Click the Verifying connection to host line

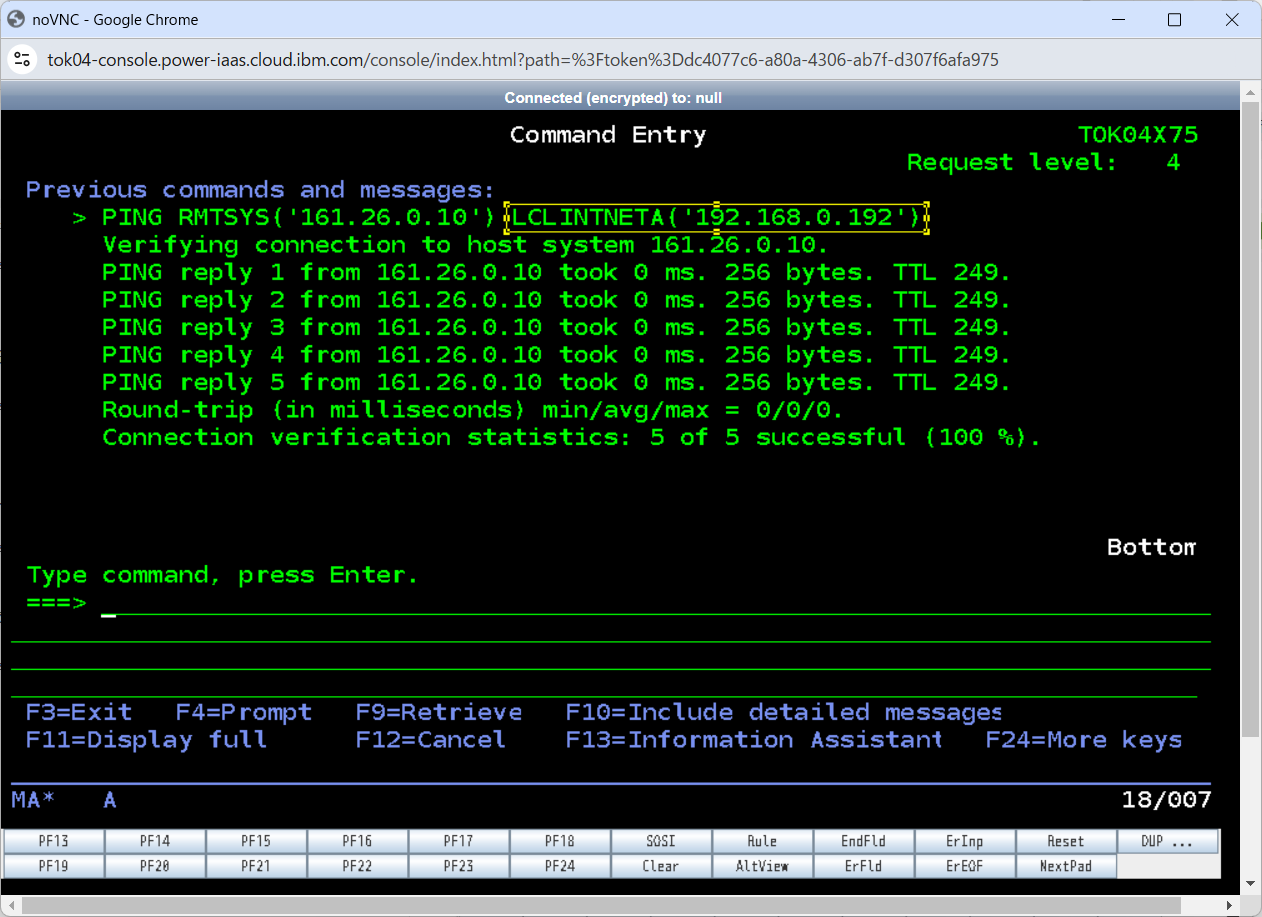[x=466, y=245]
